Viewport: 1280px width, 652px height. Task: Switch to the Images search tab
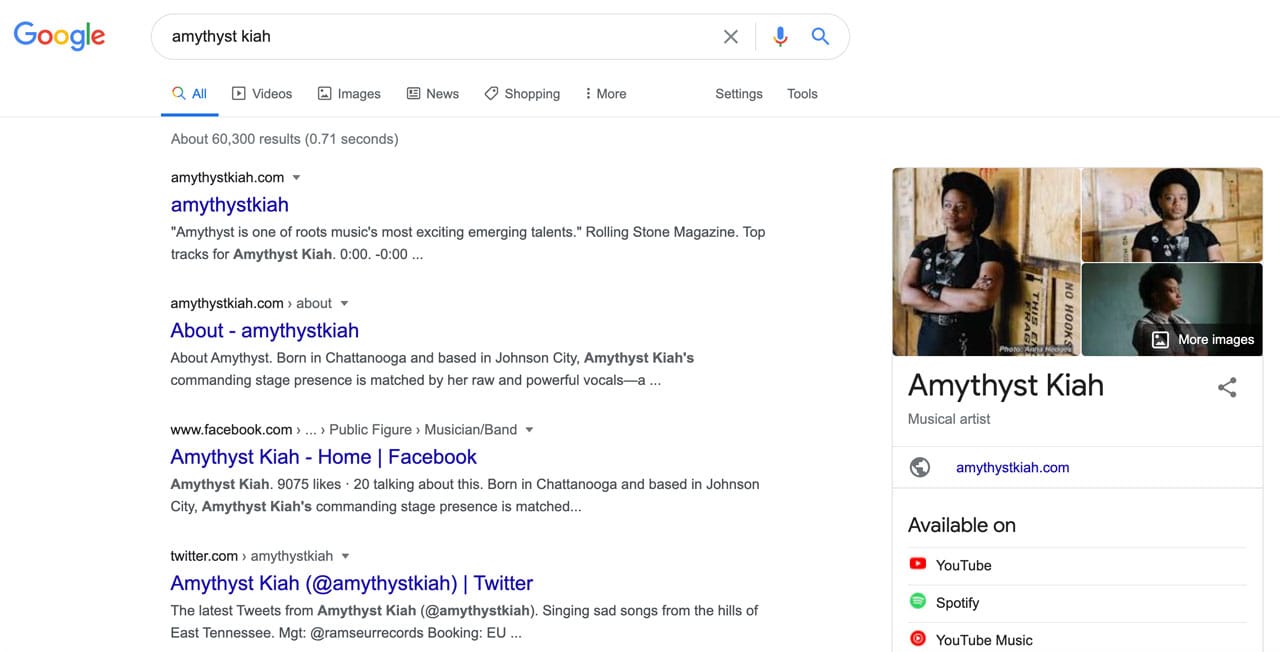[349, 93]
